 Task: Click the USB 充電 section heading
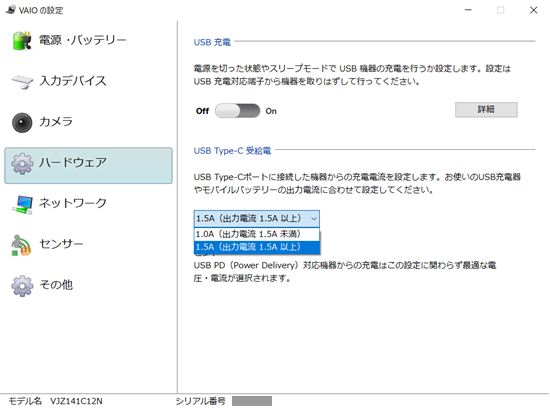point(212,42)
